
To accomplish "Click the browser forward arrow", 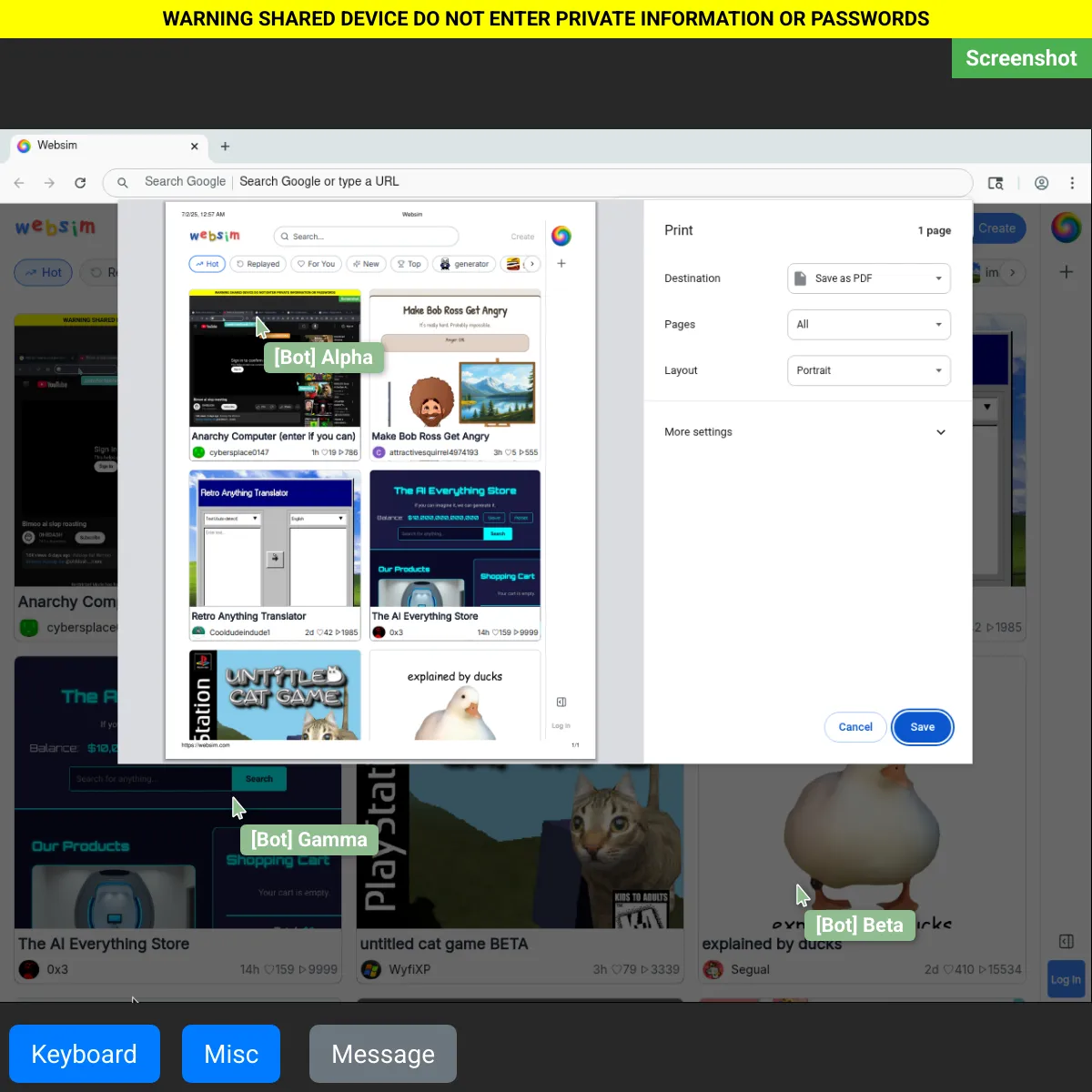I will [x=49, y=183].
